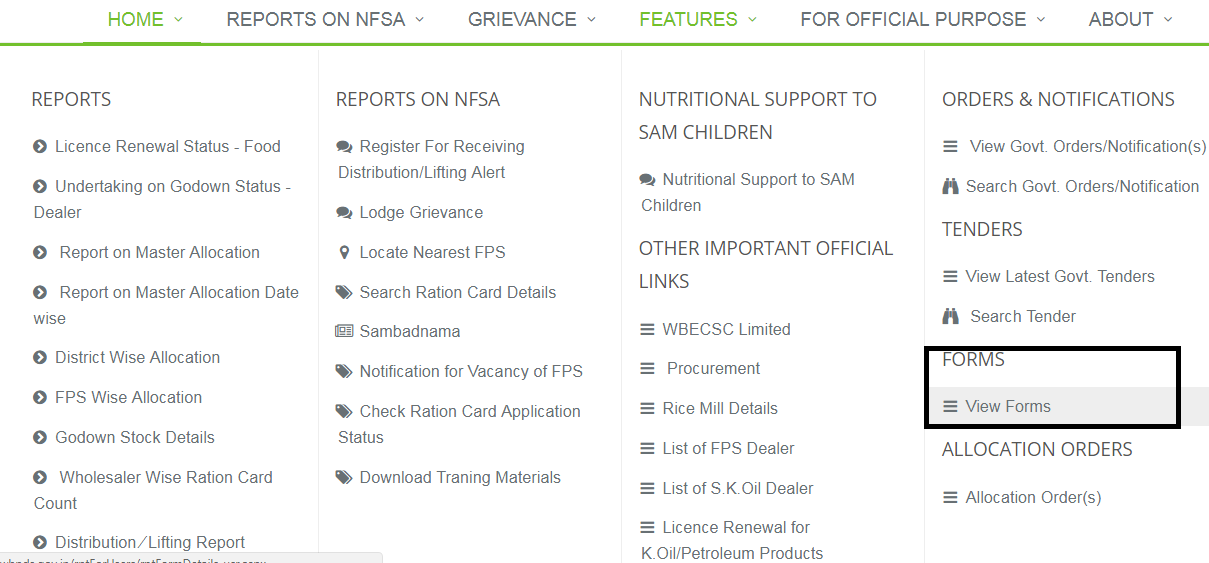Click binoculars icon beside Search Tender

(x=951, y=317)
